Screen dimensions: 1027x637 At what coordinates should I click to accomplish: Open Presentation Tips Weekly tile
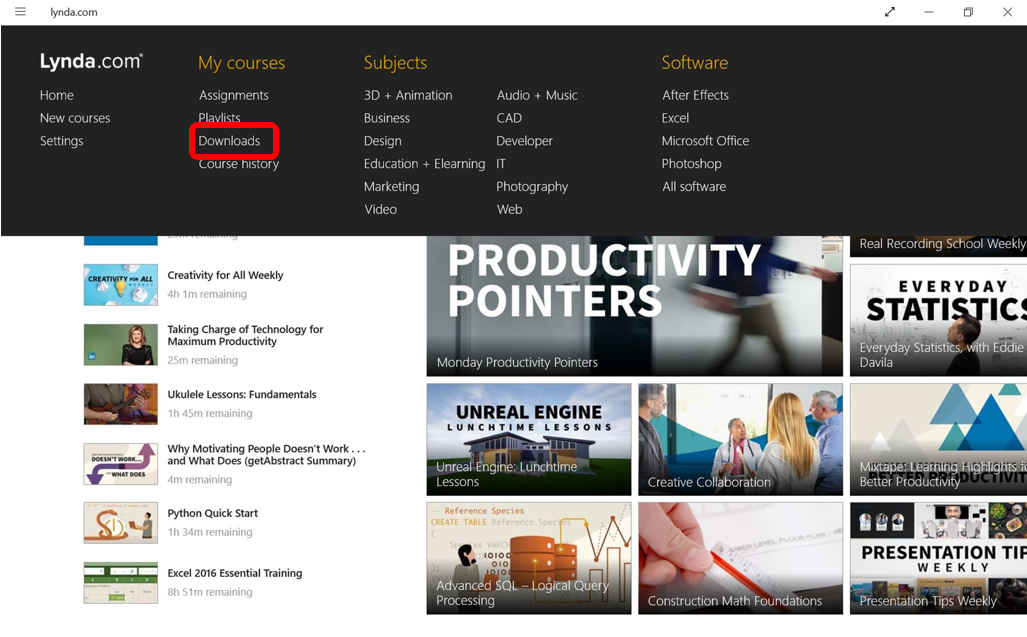point(938,558)
